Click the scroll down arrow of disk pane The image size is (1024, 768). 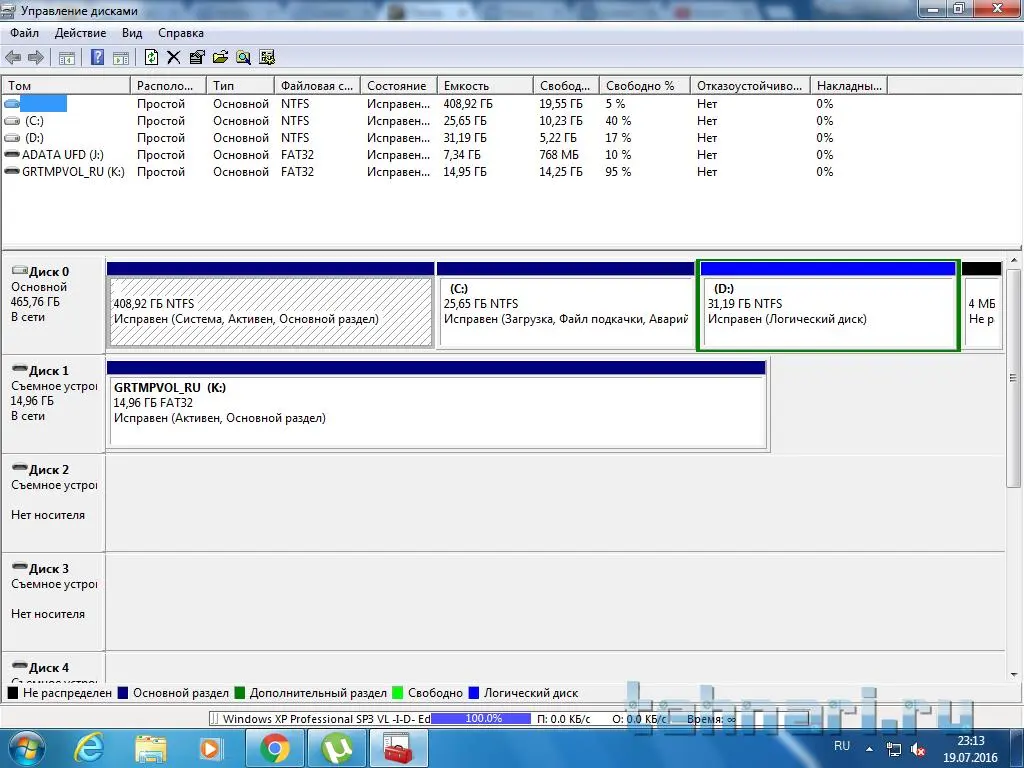pos(1014,675)
